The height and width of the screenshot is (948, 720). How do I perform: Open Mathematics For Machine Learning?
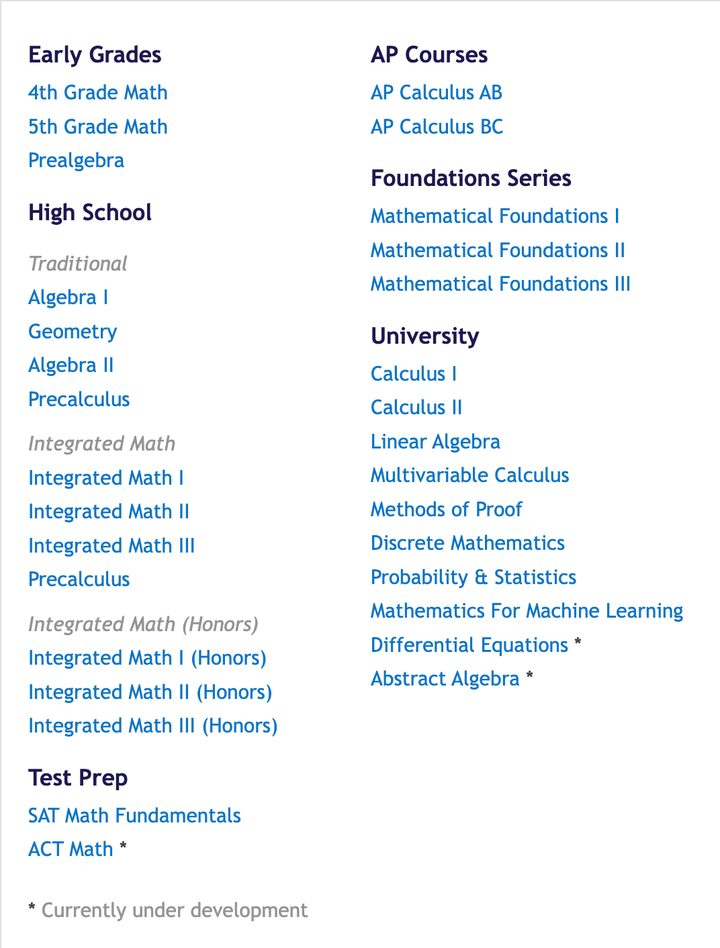pyautogui.click(x=526, y=611)
